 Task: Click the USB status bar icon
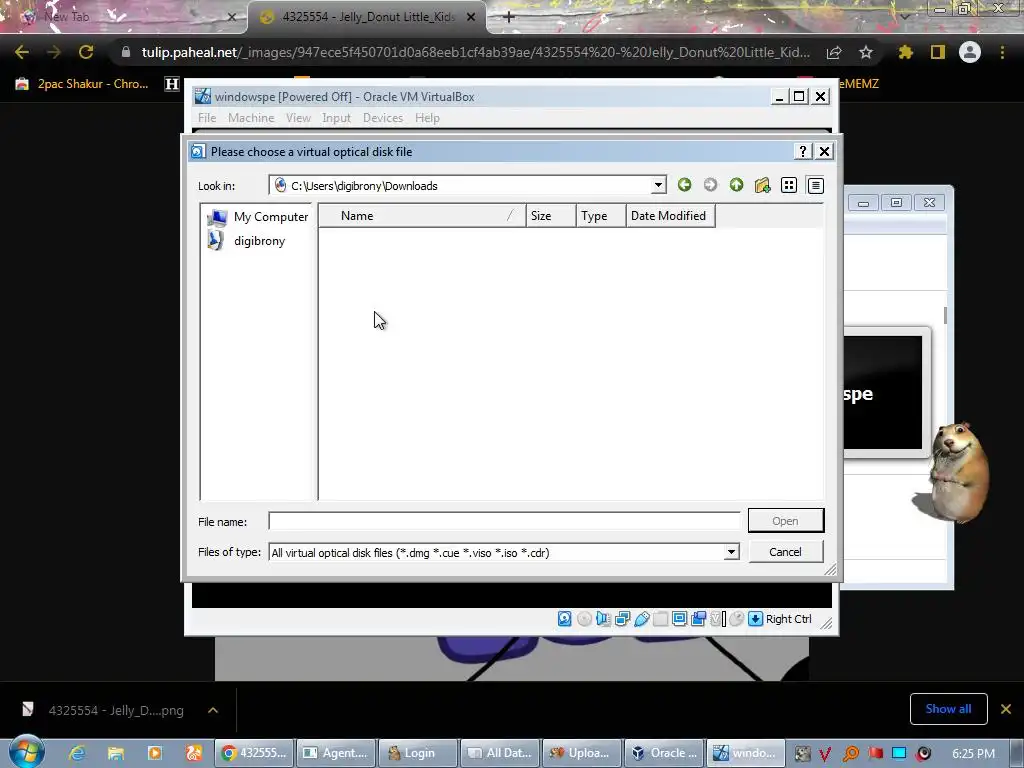coord(641,618)
